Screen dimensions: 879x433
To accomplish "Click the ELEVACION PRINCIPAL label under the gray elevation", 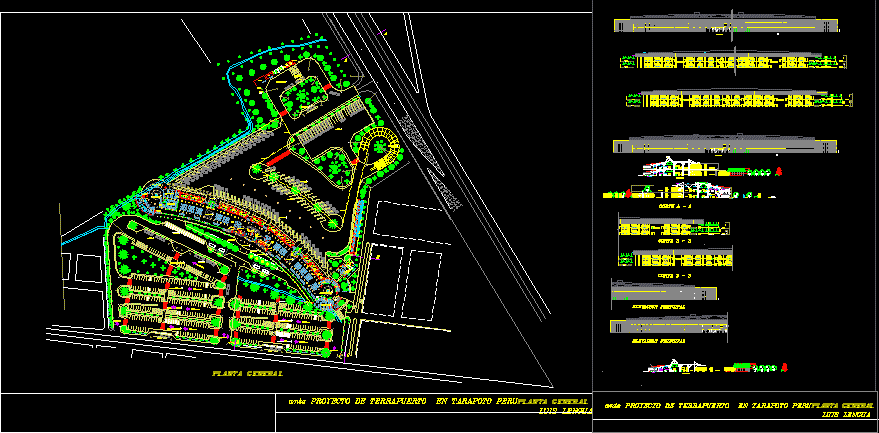I will (x=658, y=306).
